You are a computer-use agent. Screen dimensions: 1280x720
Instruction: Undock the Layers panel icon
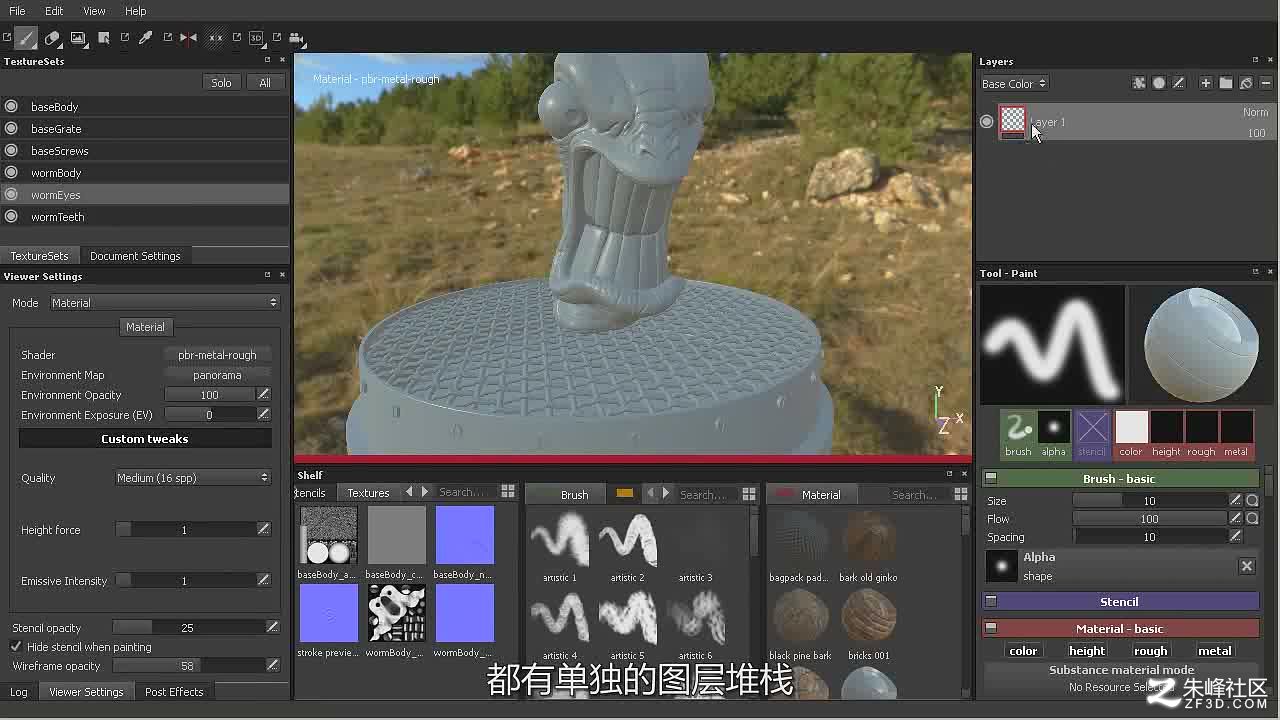(x=1255, y=60)
